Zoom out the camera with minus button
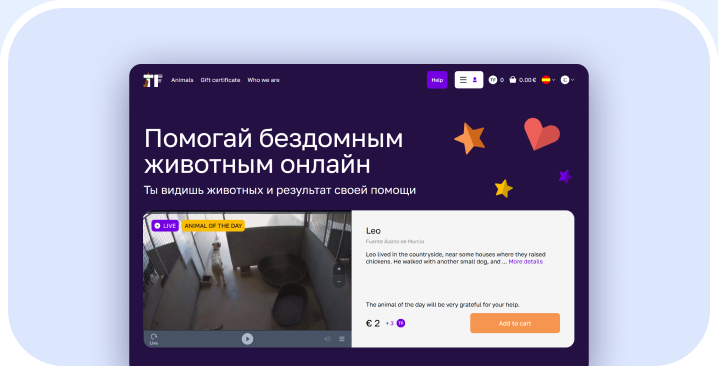This screenshot has width=718, height=374. coord(339,282)
